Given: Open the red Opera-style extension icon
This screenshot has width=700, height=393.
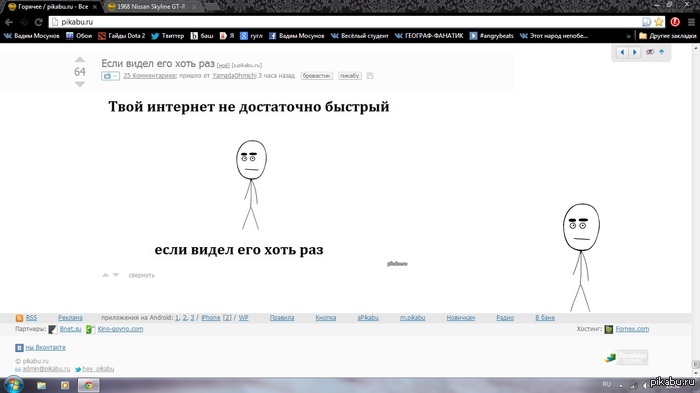Looking at the screenshot, I should (675, 22).
